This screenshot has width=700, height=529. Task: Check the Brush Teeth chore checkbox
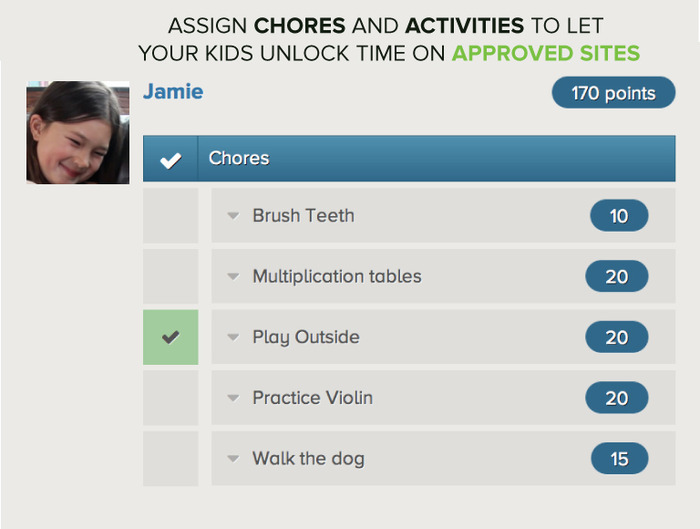click(170, 216)
